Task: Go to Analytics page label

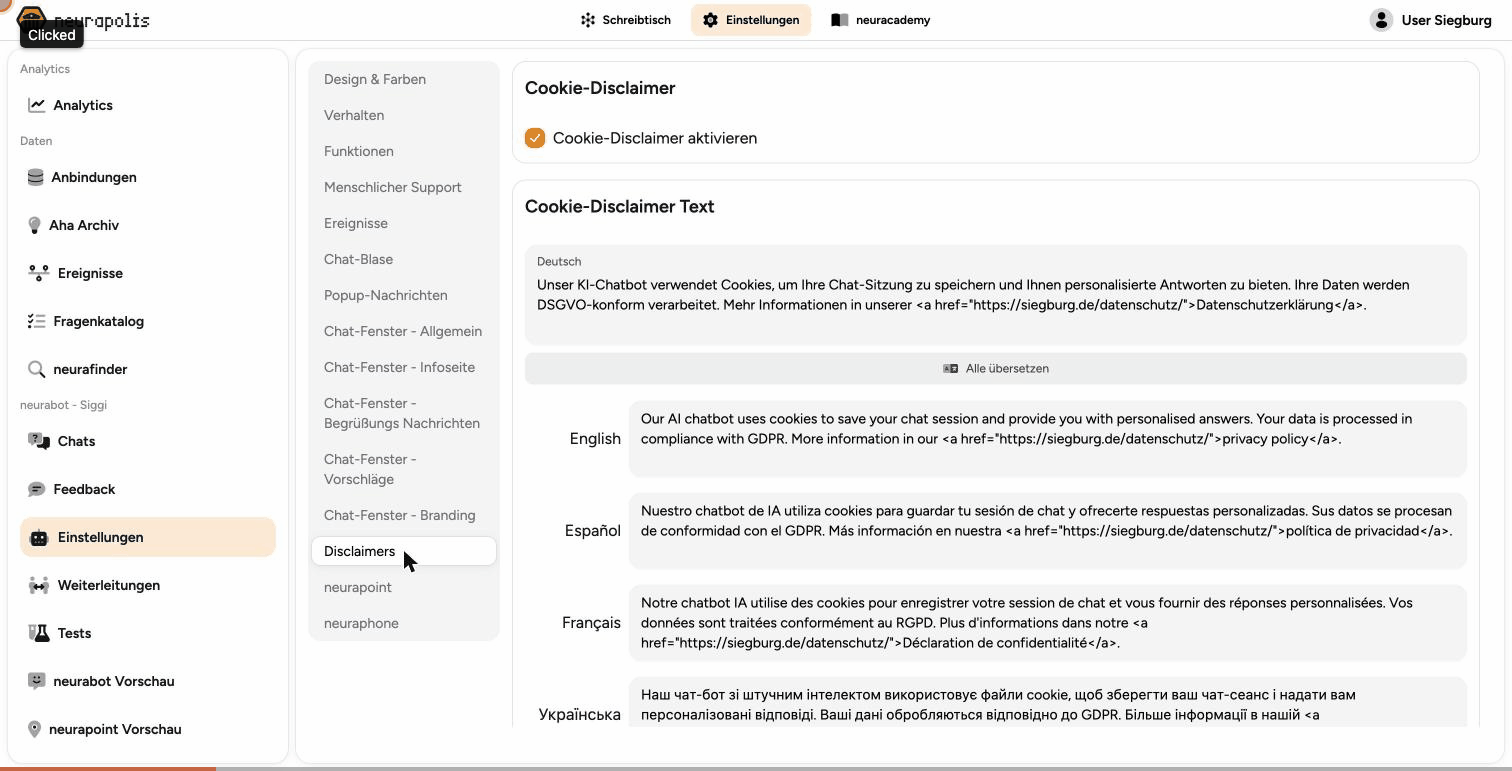Action: (83, 105)
